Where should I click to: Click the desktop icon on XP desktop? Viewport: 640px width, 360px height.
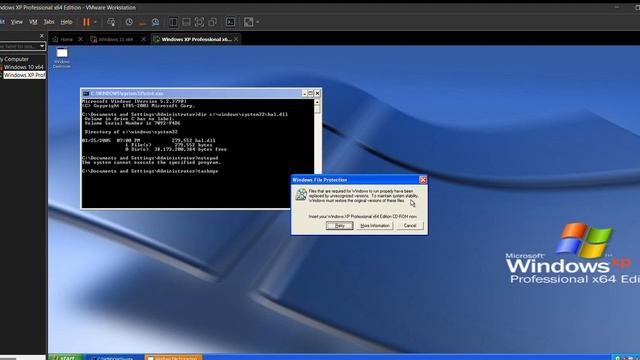(x=62, y=58)
